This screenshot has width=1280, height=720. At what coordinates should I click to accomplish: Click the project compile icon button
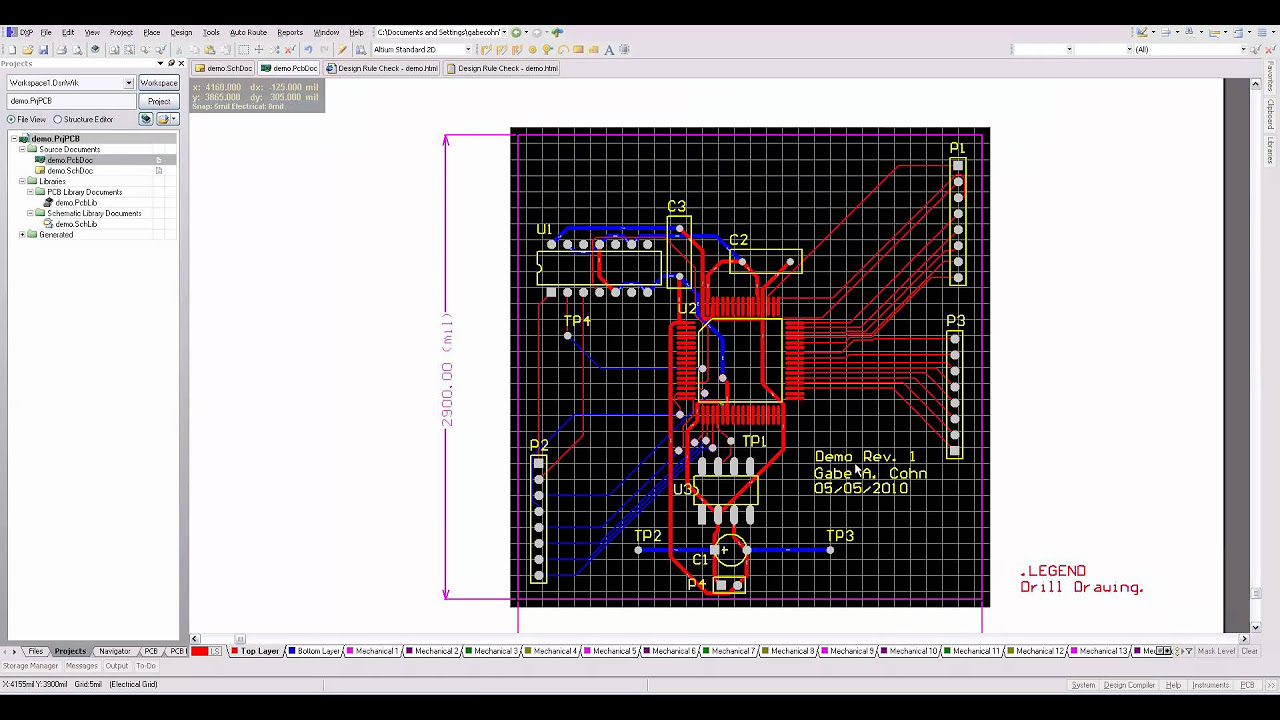[x=146, y=119]
